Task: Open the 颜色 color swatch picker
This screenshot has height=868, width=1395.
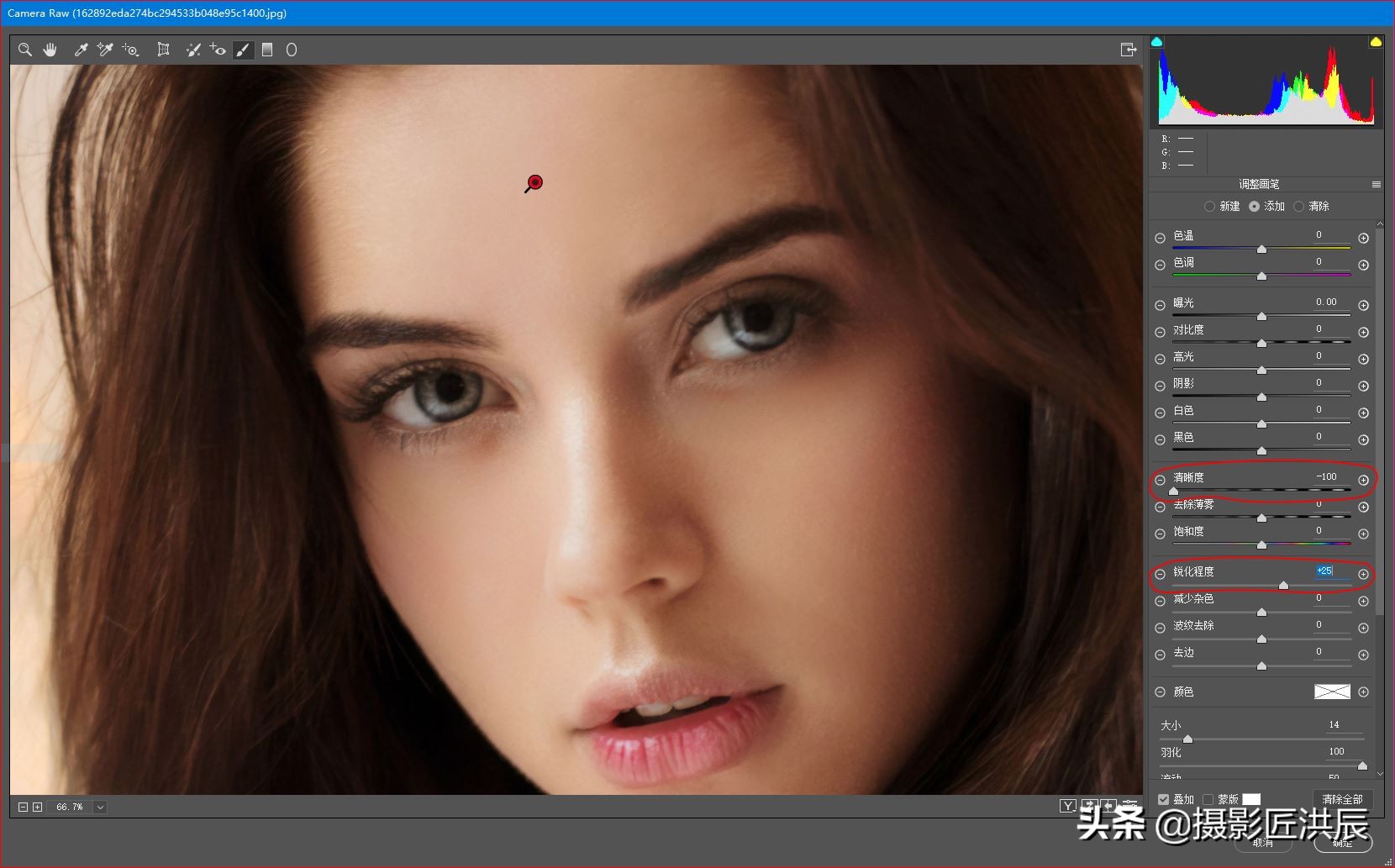Action: 1332,692
